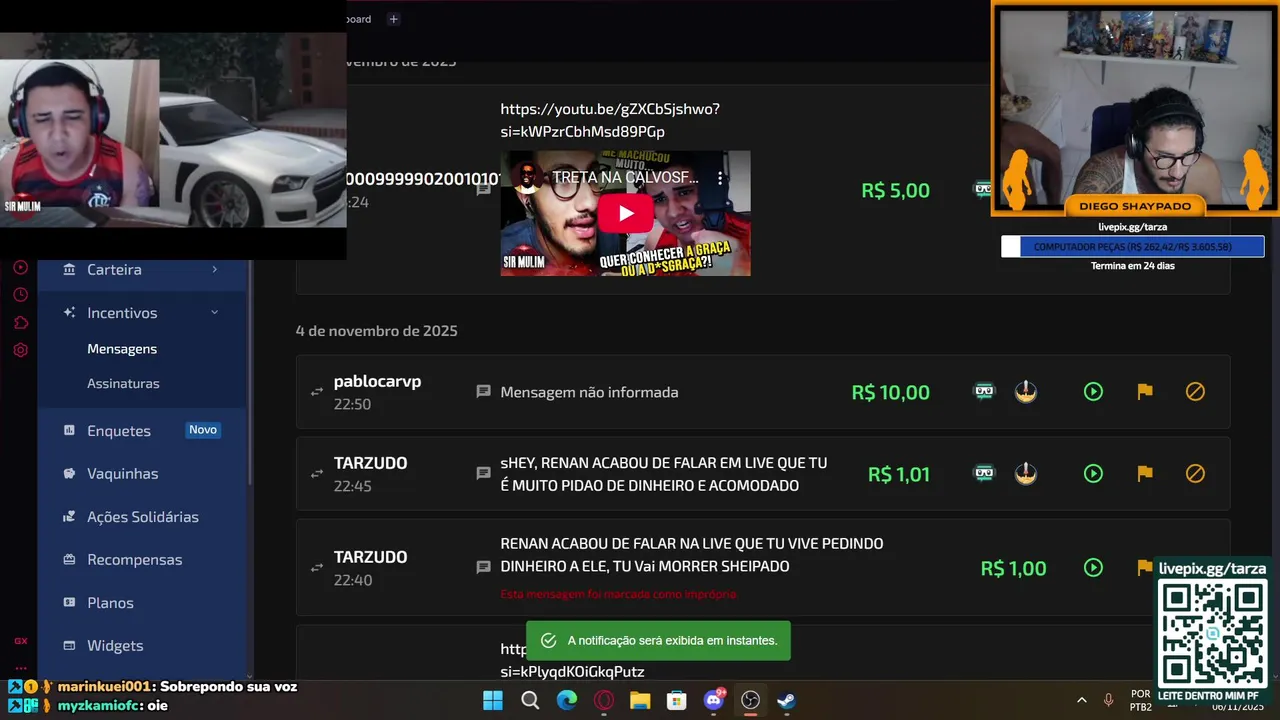
Task: Open File Explorer from the taskbar
Action: 640,701
